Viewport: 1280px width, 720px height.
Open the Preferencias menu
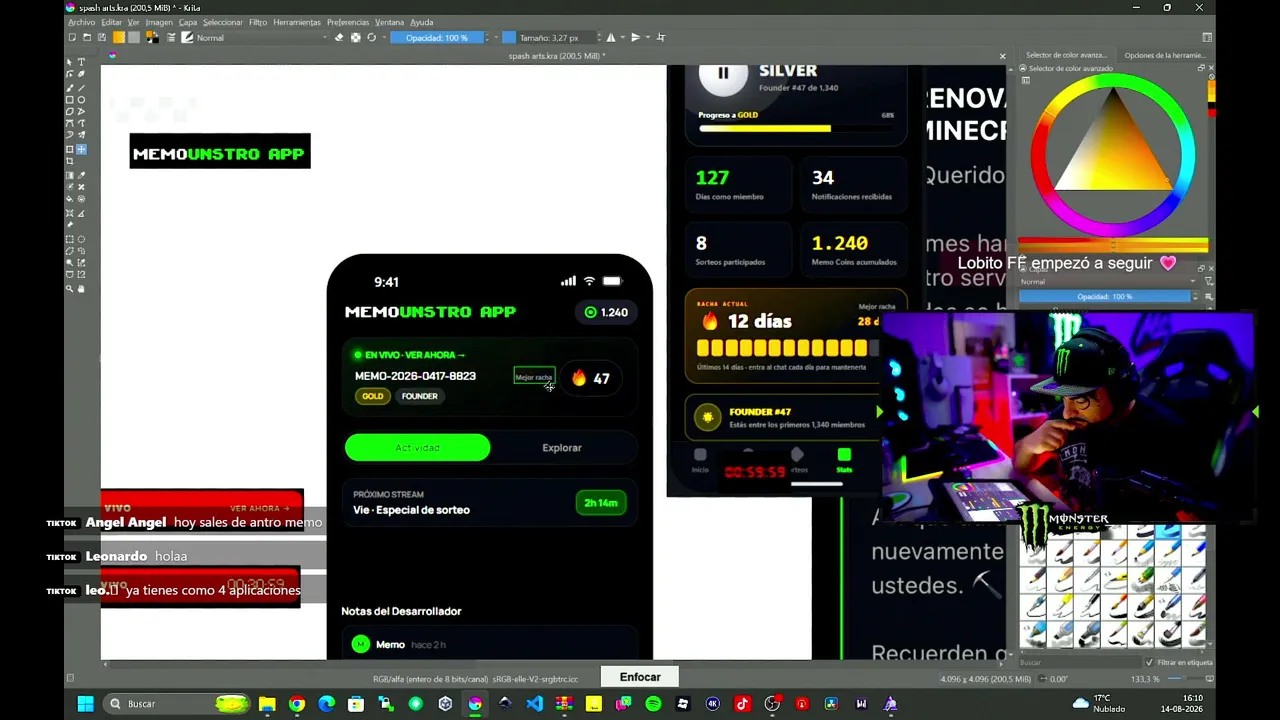(348, 22)
